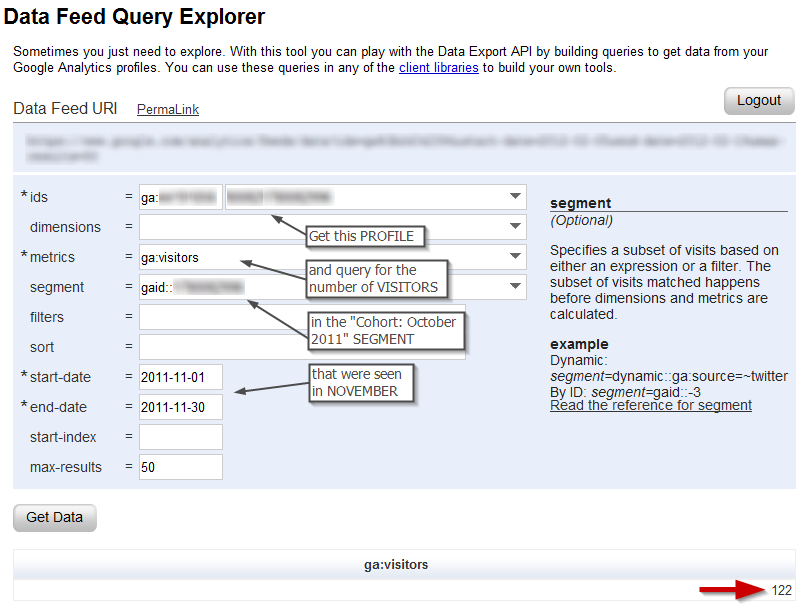Open 'Read the reference for segment' link

click(650, 405)
